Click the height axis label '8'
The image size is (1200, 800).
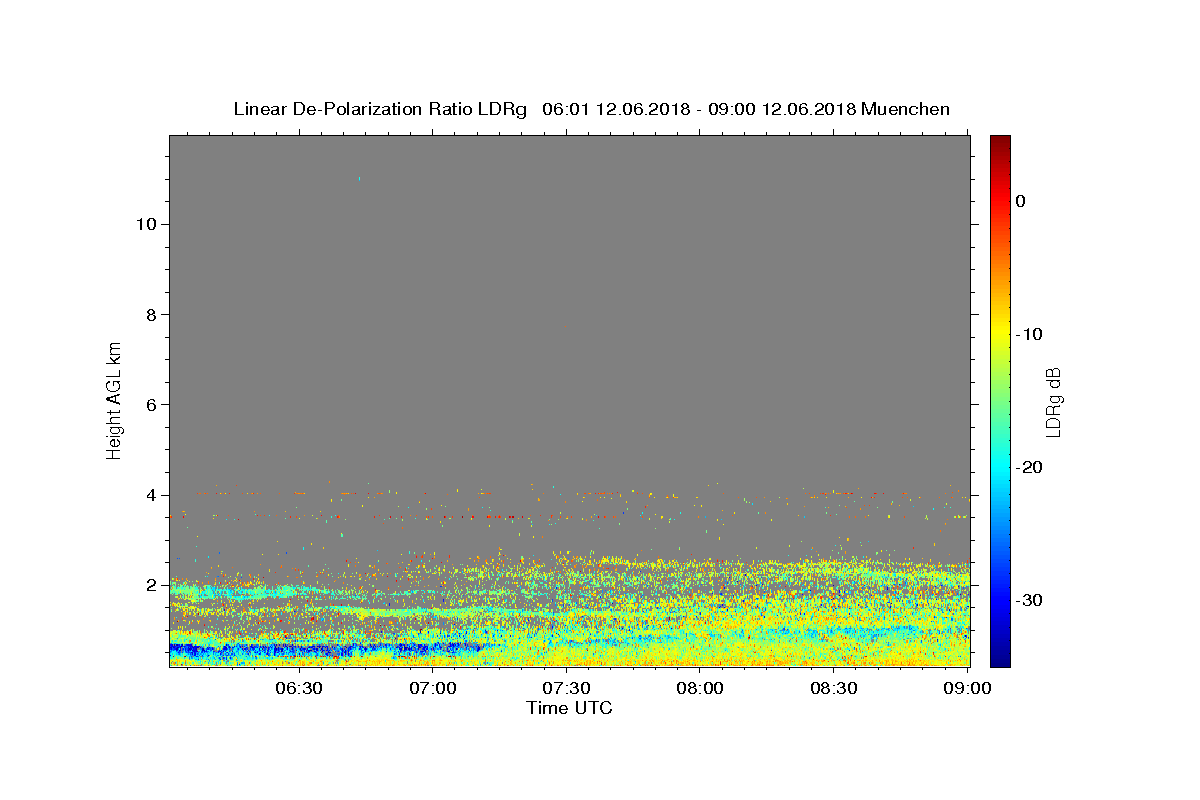tap(152, 314)
